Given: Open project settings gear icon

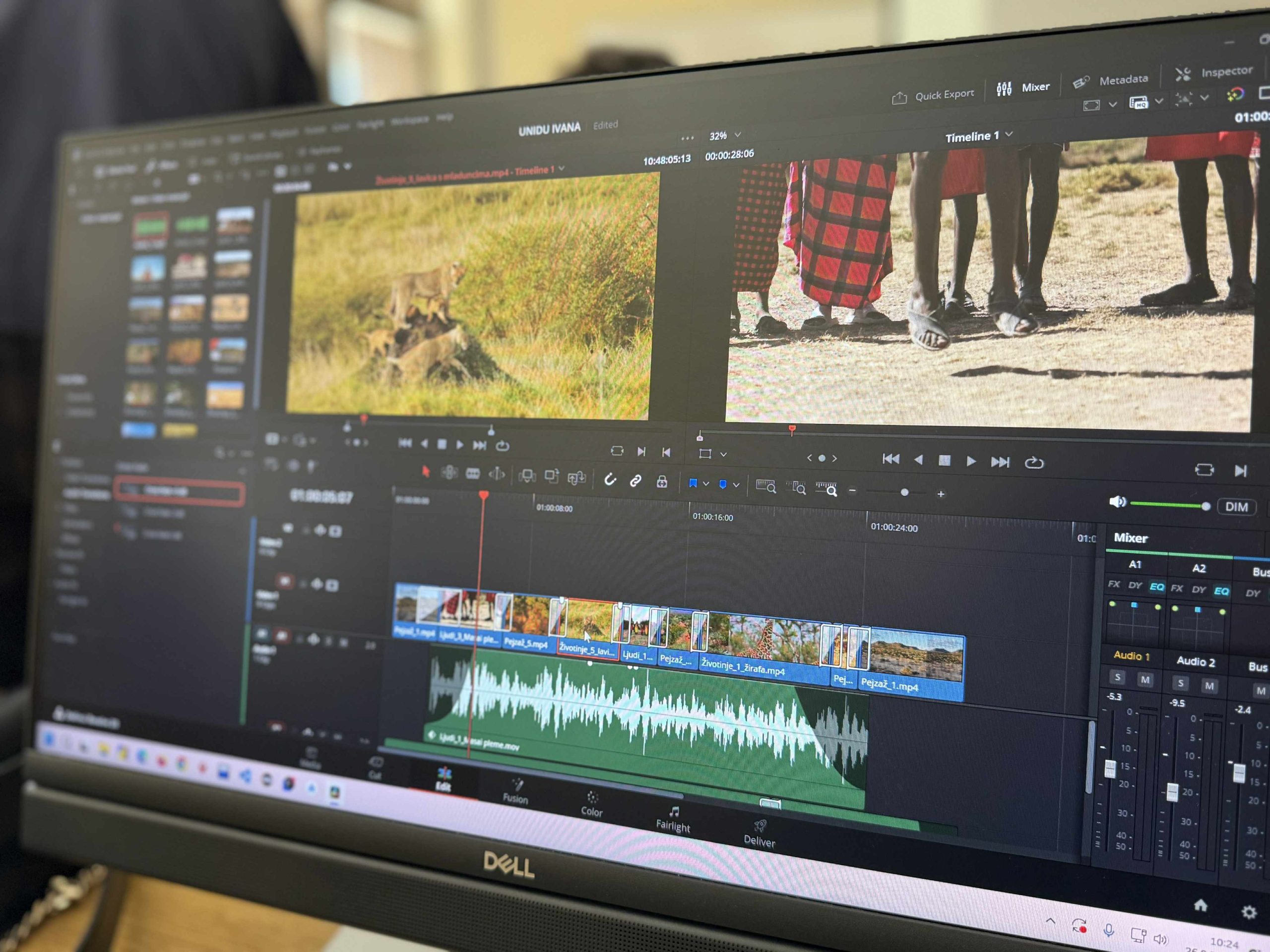Looking at the screenshot, I should pos(1249,912).
